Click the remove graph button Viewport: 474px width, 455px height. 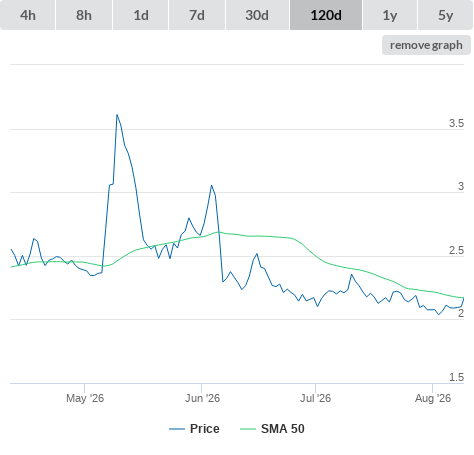tap(426, 45)
